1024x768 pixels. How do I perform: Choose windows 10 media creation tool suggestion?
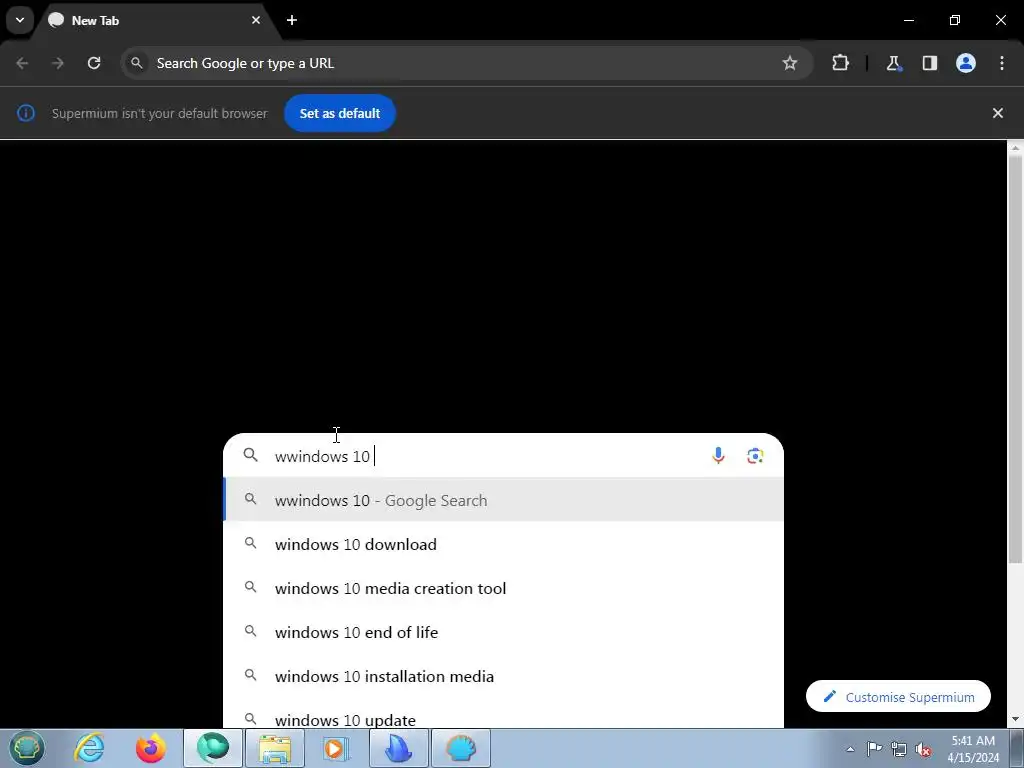504,588
